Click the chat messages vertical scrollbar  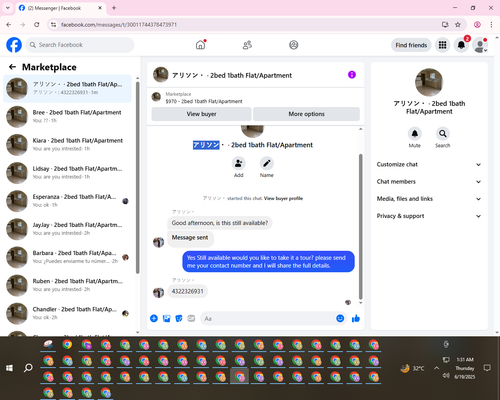pos(360,227)
